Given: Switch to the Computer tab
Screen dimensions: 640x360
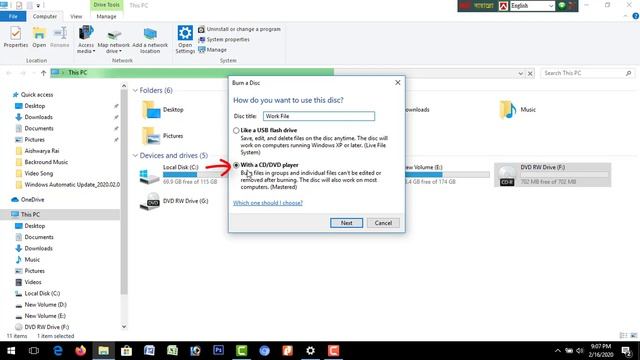Looking at the screenshot, I should (x=45, y=16).
